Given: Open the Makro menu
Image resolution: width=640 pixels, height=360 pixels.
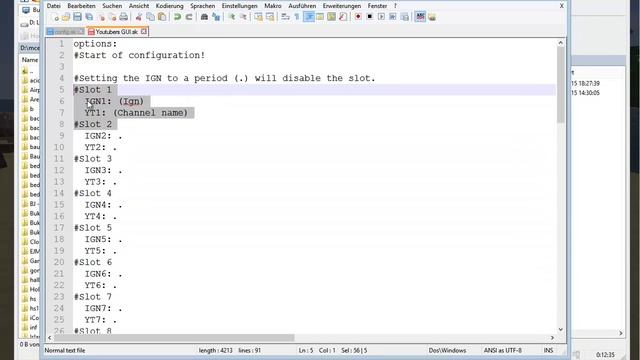Looking at the screenshot, I should click(273, 6).
